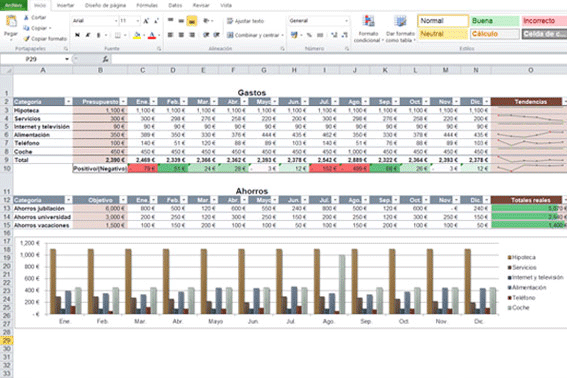Open the Combinar y centrar dropdown arrow
Viewport: 567px width, 378px height.
(x=282, y=35)
